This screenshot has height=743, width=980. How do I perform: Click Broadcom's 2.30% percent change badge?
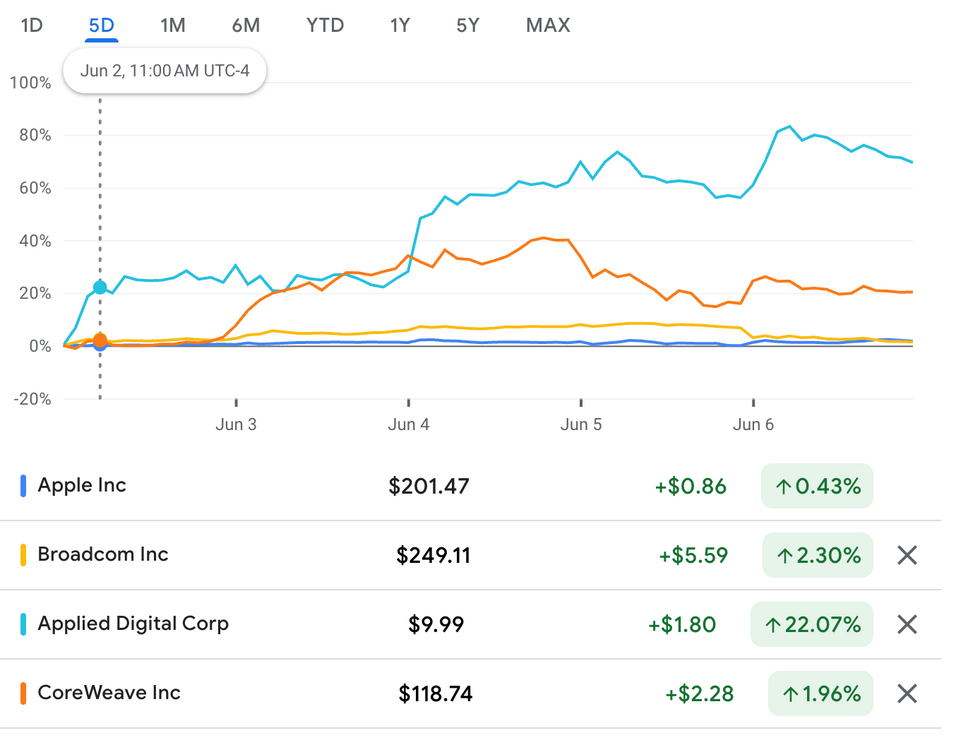[817, 555]
